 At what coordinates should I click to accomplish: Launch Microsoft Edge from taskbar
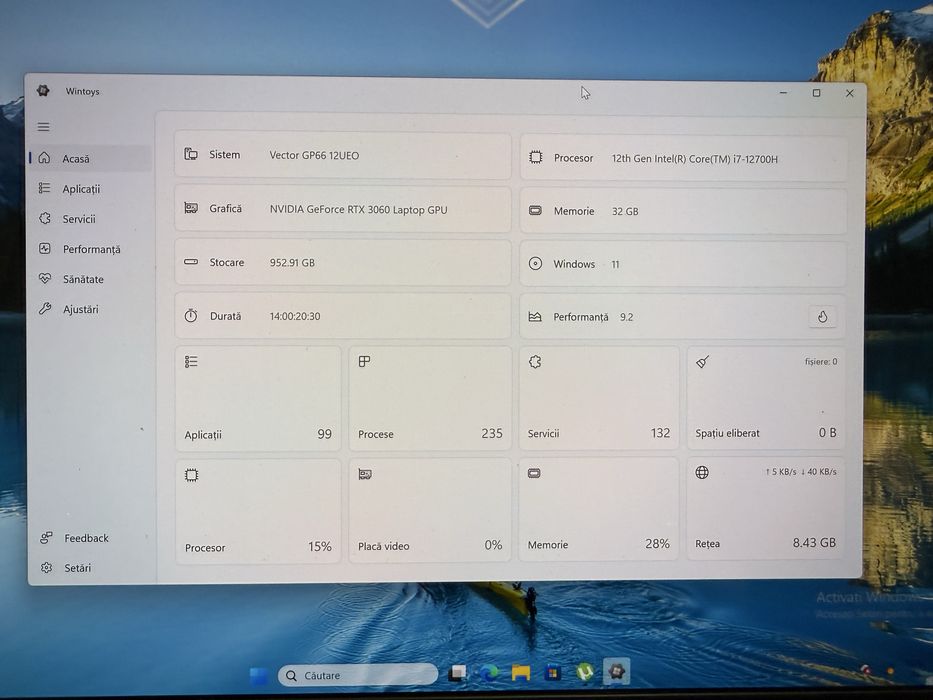tap(489, 673)
